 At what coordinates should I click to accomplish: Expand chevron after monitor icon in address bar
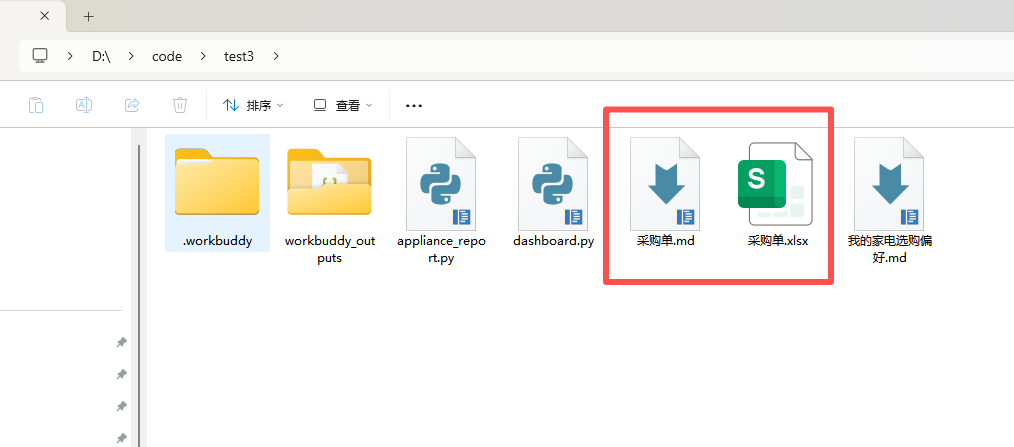point(70,56)
